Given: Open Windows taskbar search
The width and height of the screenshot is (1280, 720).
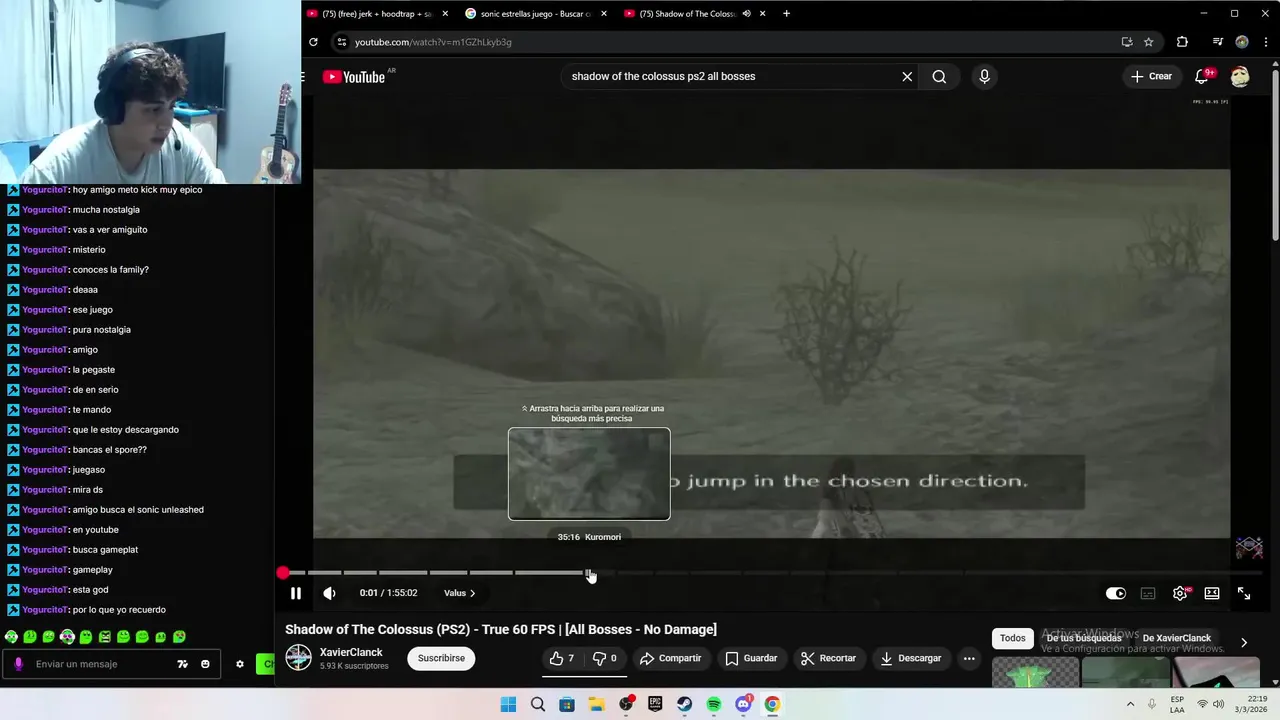Looking at the screenshot, I should [x=538, y=705].
